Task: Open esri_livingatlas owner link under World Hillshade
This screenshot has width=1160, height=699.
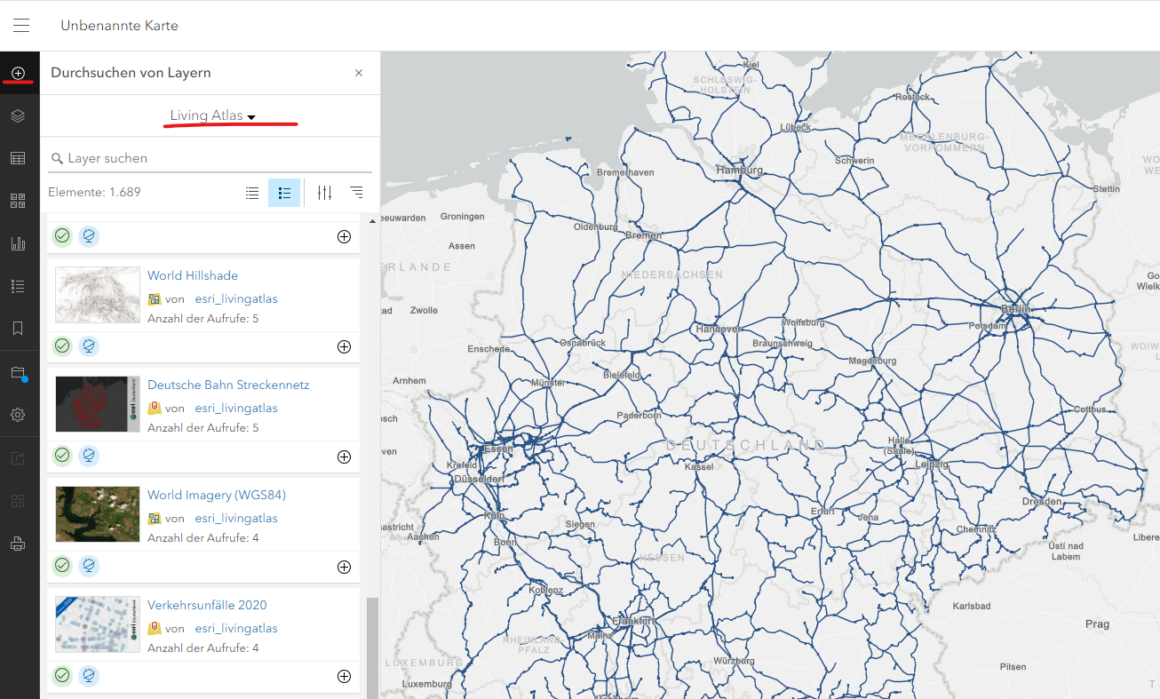Action: click(x=236, y=299)
